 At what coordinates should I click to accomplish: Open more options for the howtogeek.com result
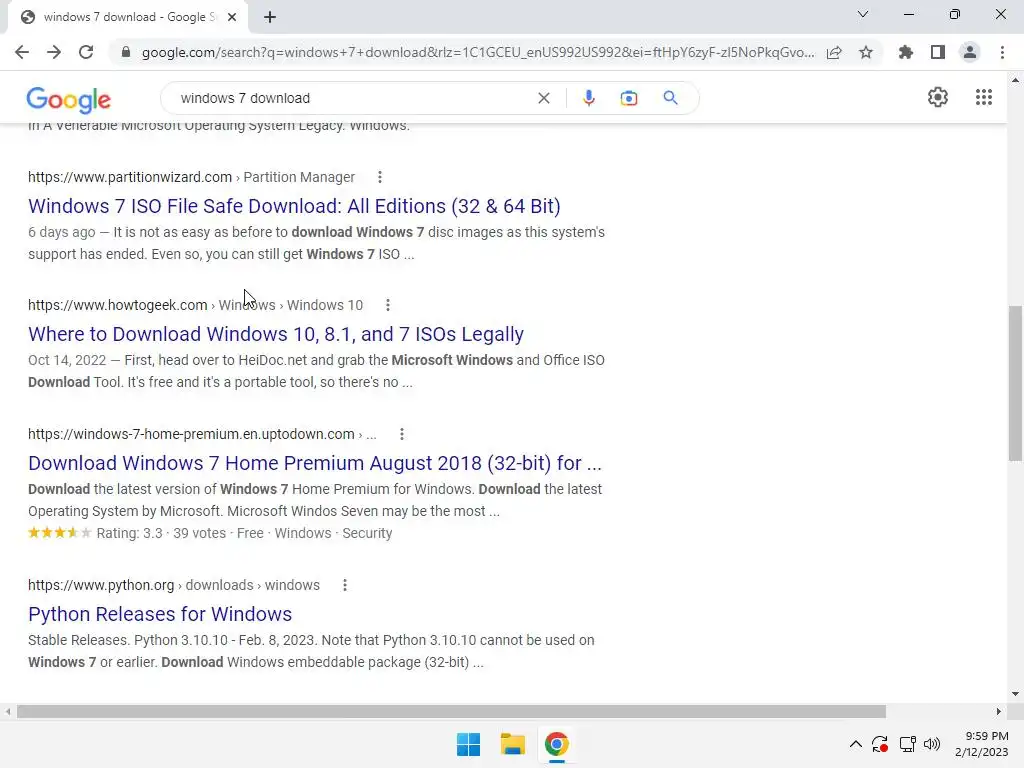tap(388, 305)
